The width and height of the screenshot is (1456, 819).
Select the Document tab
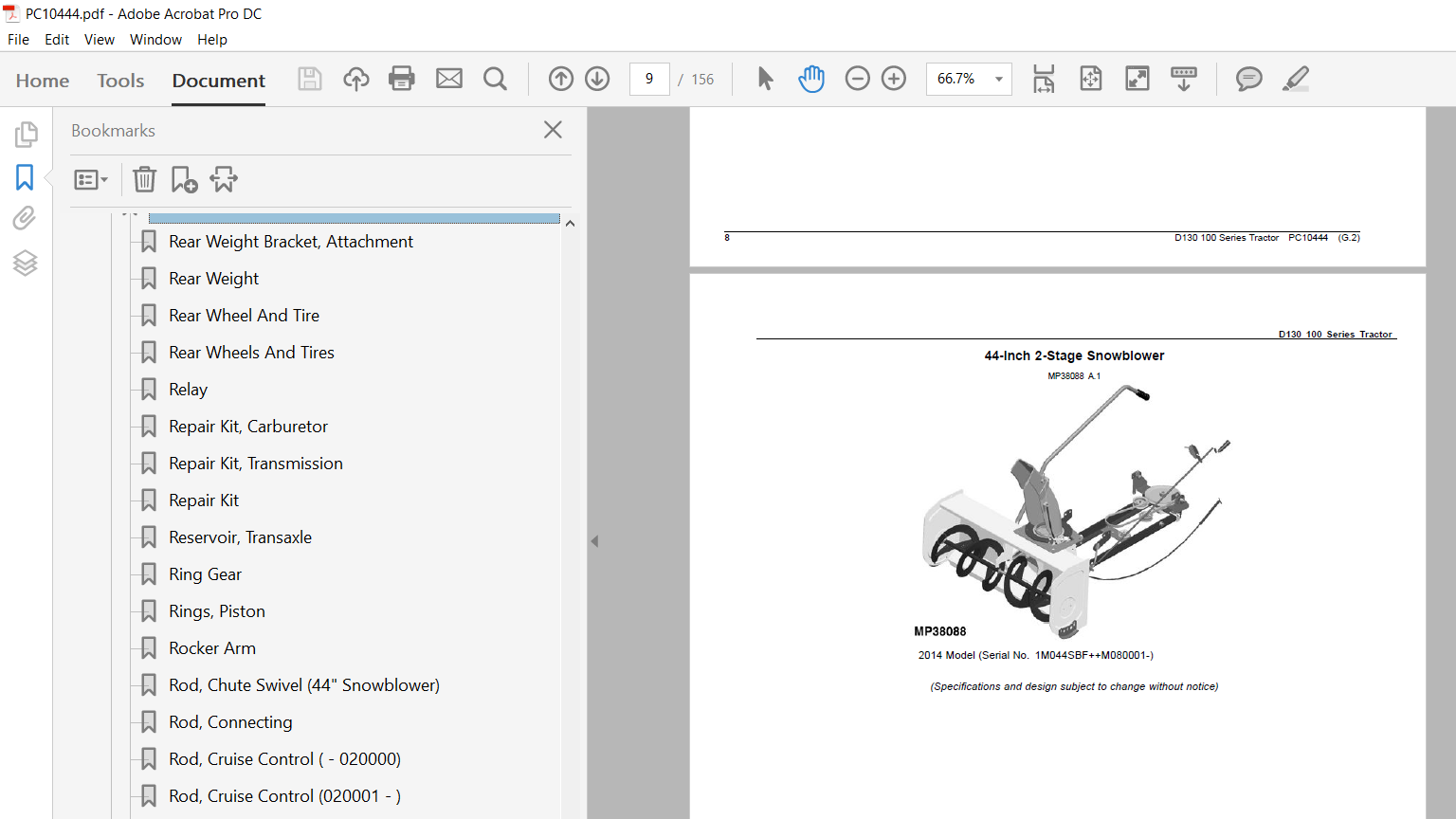click(219, 81)
